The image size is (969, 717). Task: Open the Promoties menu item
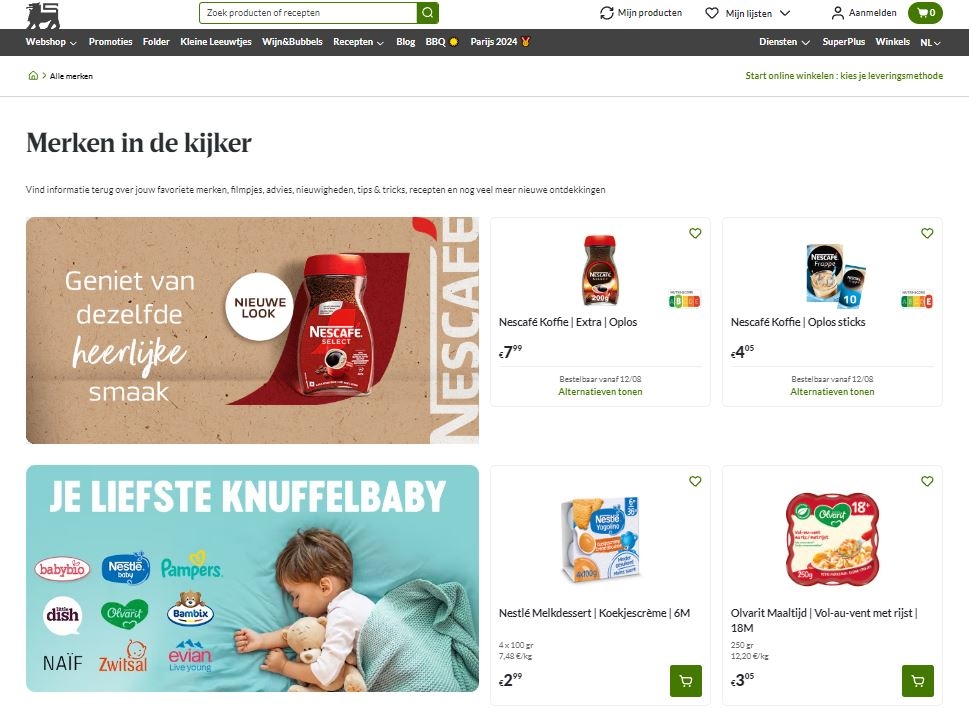tap(111, 42)
